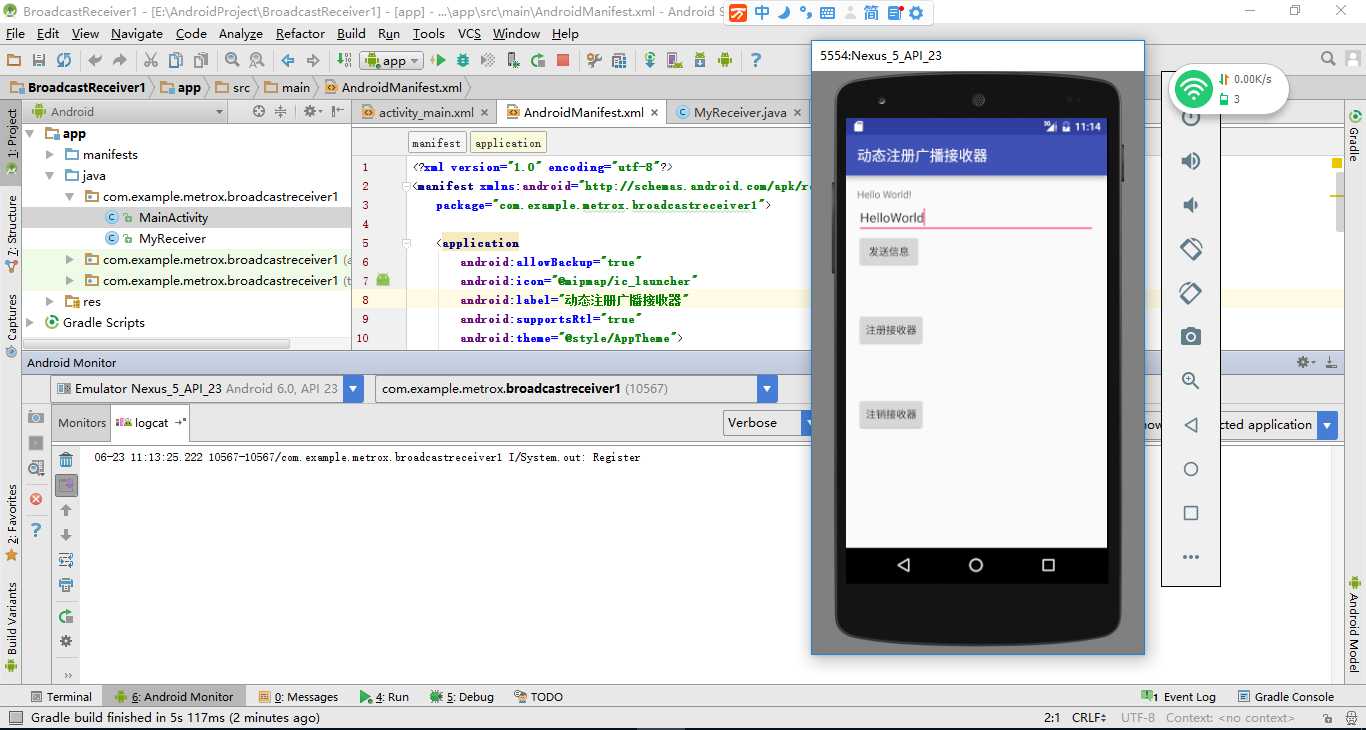Open the 5: Debug tool window
The height and width of the screenshot is (730, 1366).
462,697
